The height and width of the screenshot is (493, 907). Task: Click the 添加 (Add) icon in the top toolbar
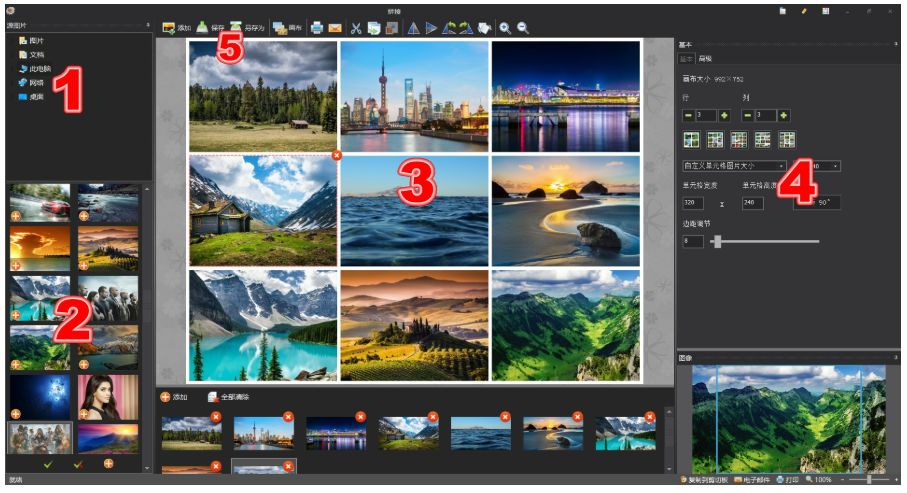pyautogui.click(x=169, y=28)
